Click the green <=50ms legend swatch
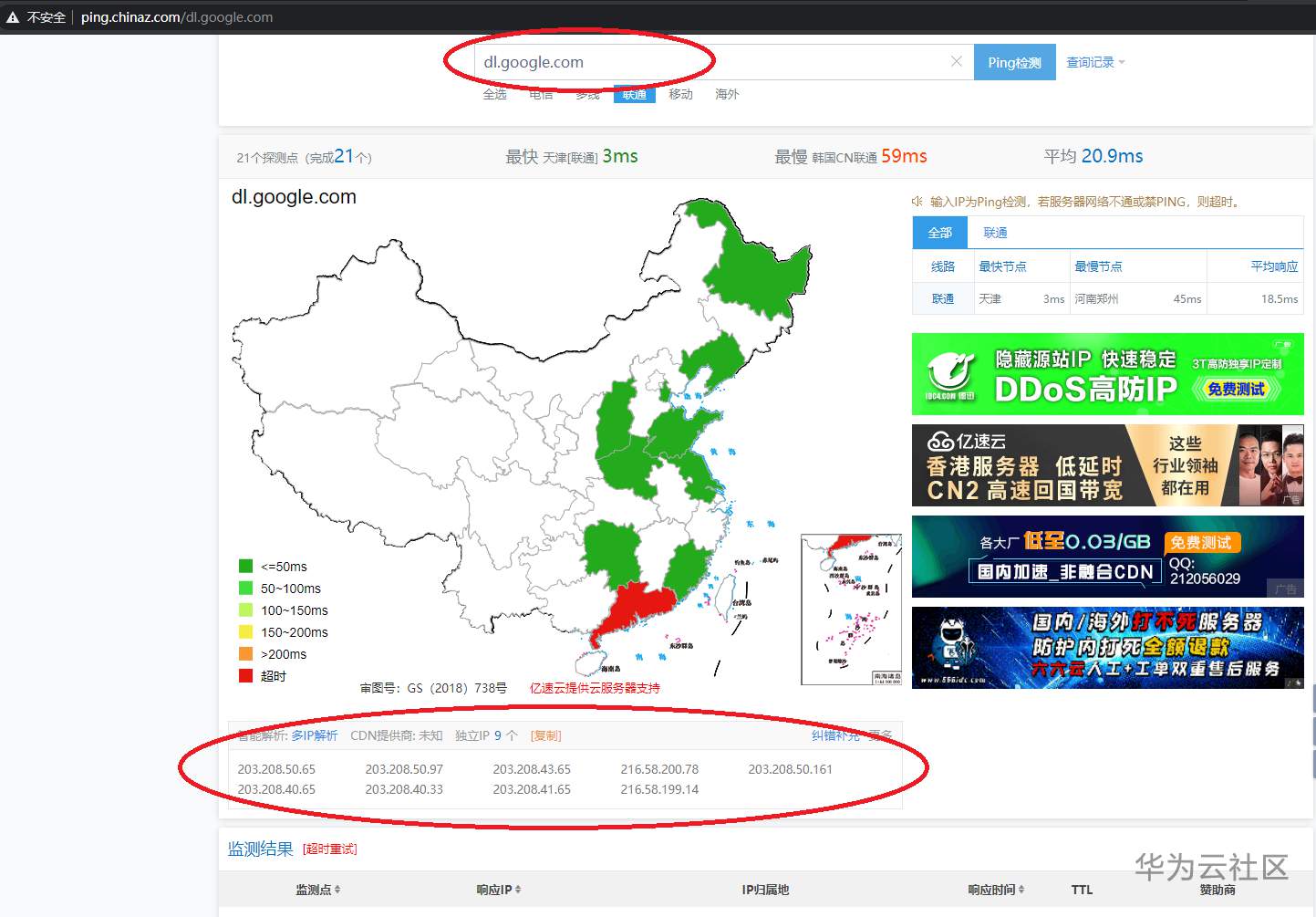 coord(244,566)
